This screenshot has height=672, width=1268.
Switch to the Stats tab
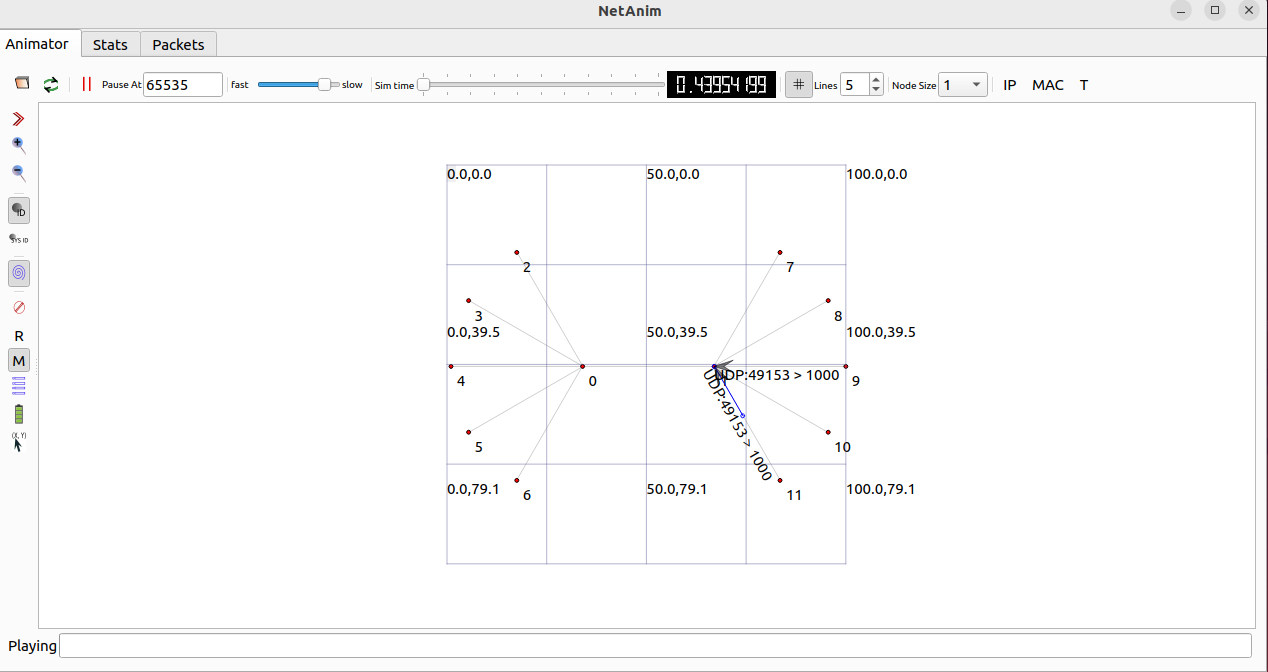[x=110, y=44]
